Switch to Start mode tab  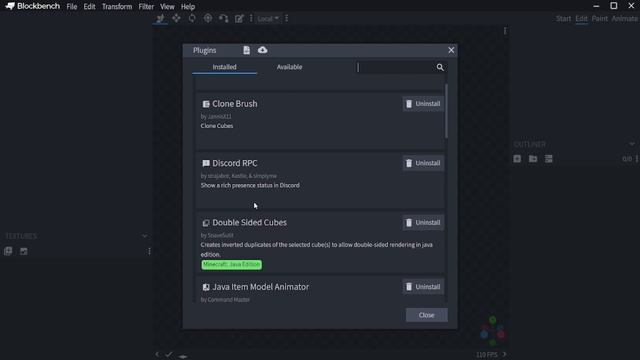pyautogui.click(x=563, y=19)
